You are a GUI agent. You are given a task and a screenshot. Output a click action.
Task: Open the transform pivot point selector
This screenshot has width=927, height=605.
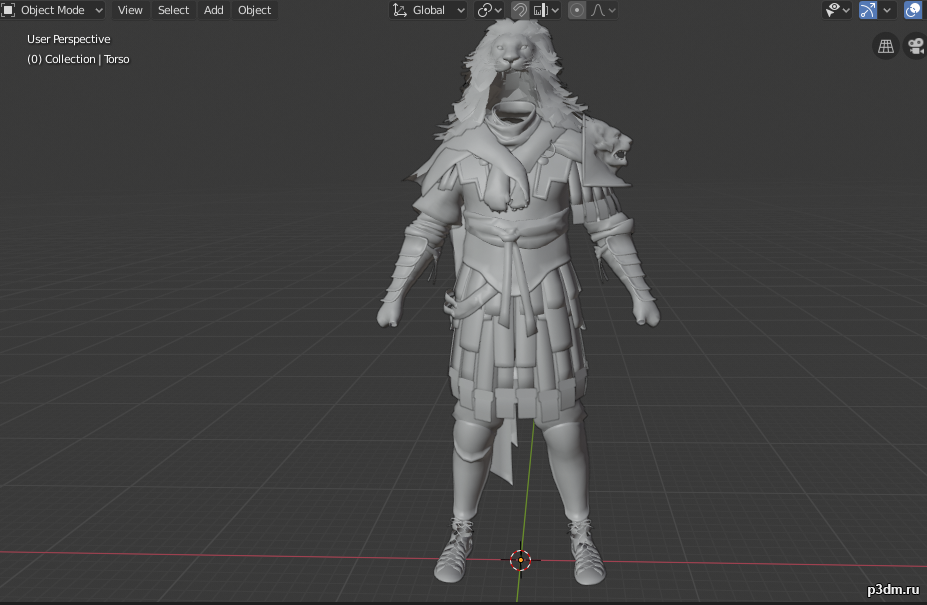click(x=489, y=10)
